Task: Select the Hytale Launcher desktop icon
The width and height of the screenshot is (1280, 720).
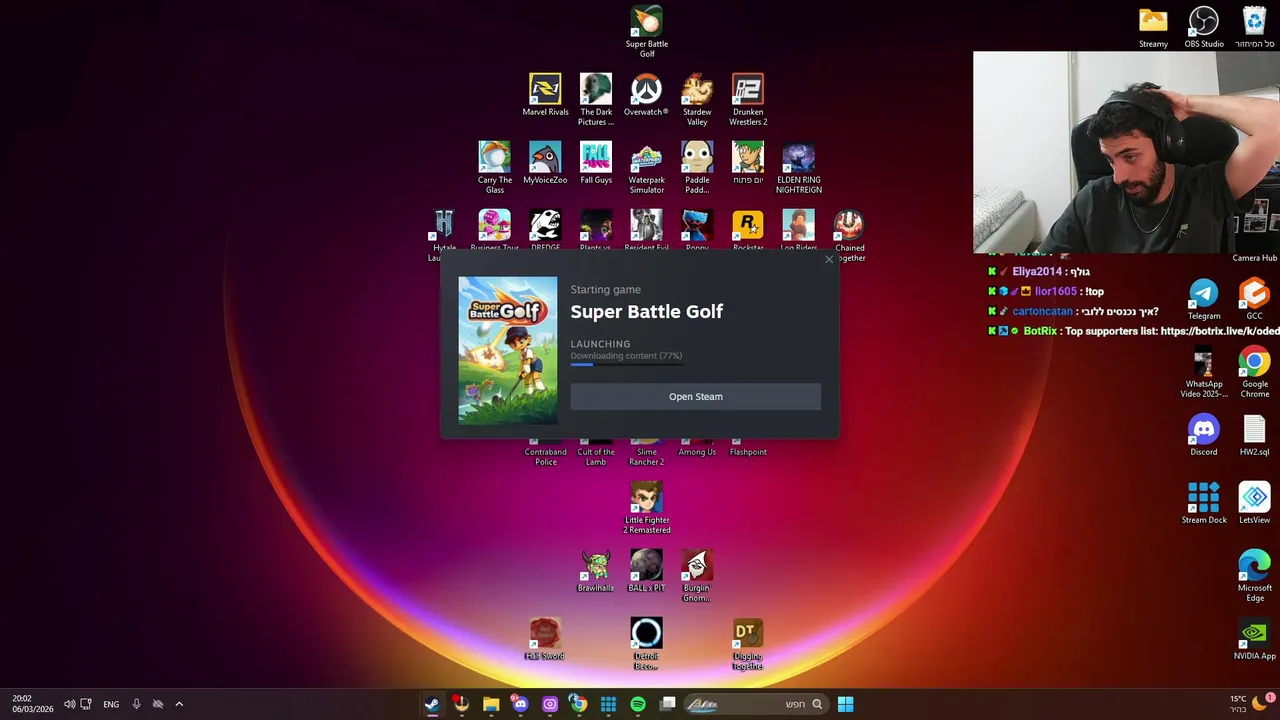Action: (x=444, y=235)
